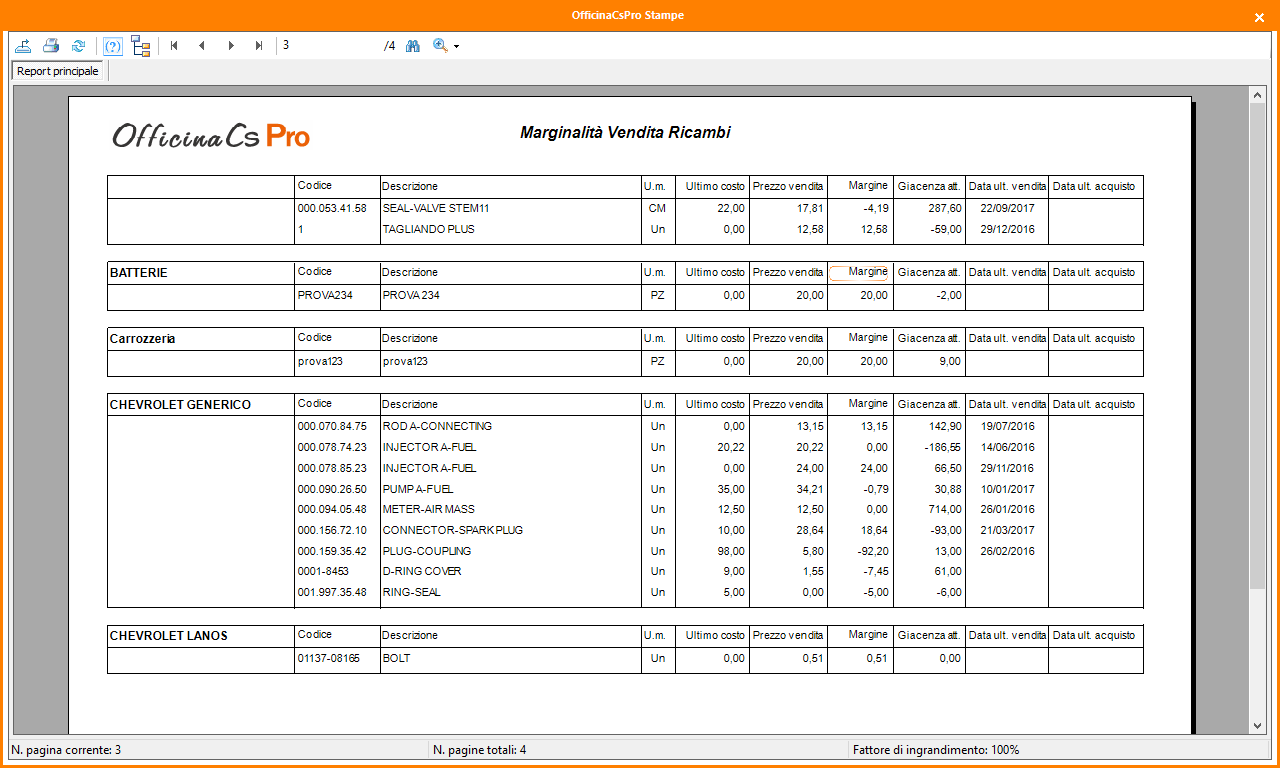
Task: Click the OfficinaCs Pro logo
Action: (210, 136)
